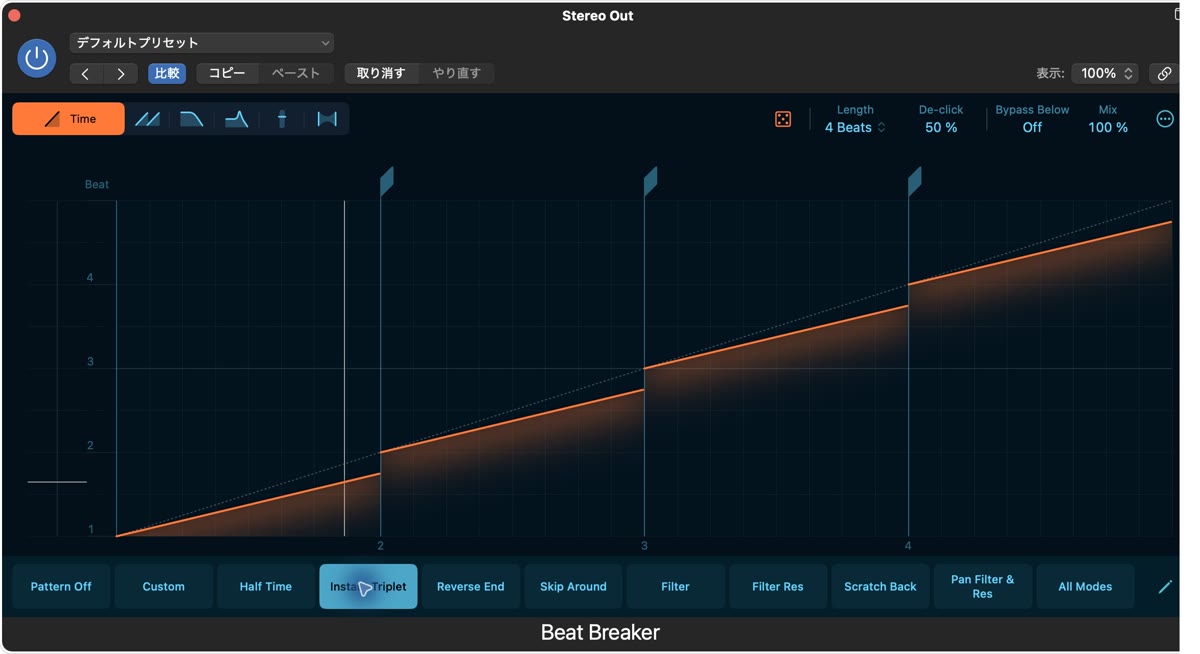Select the Custom pattern

(164, 587)
